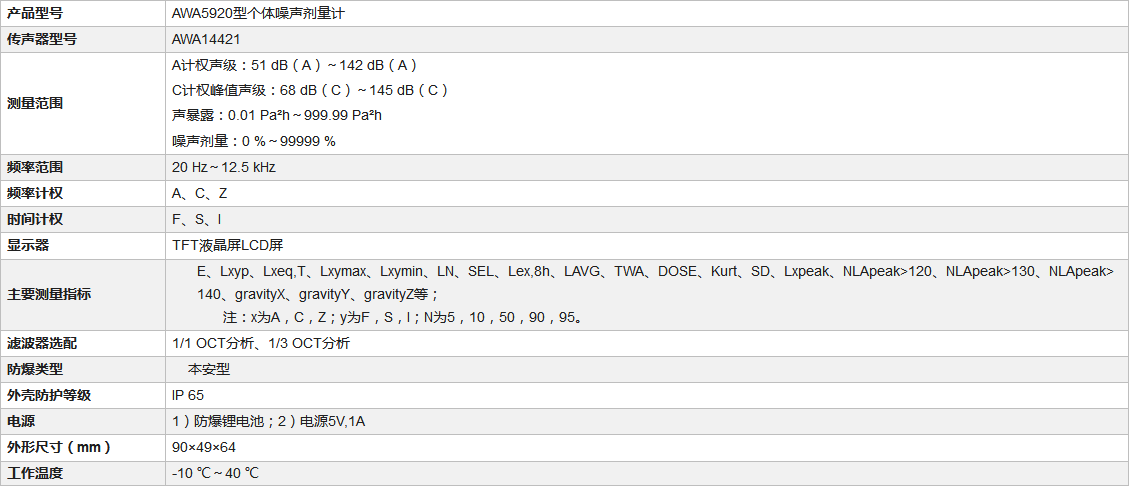Click the 1/1 OCT and 1/3 OCT filter value
Image resolution: width=1130 pixels, height=487 pixels.
point(261,343)
